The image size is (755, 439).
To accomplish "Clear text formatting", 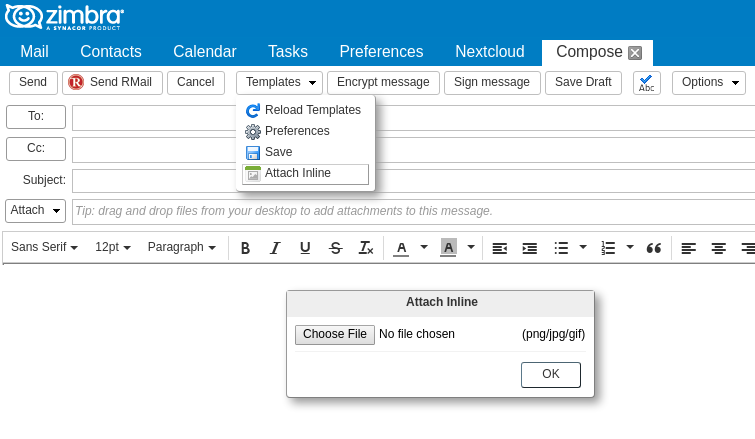I will (x=366, y=248).
